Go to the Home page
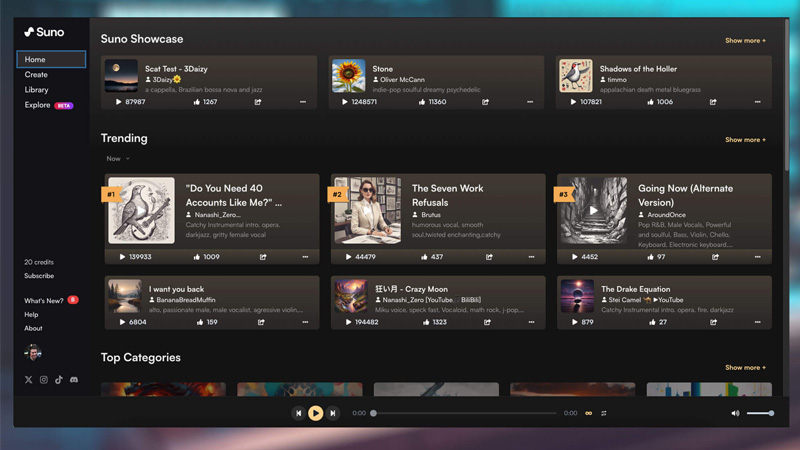Screen dimensions: 800x450 tap(51, 59)
